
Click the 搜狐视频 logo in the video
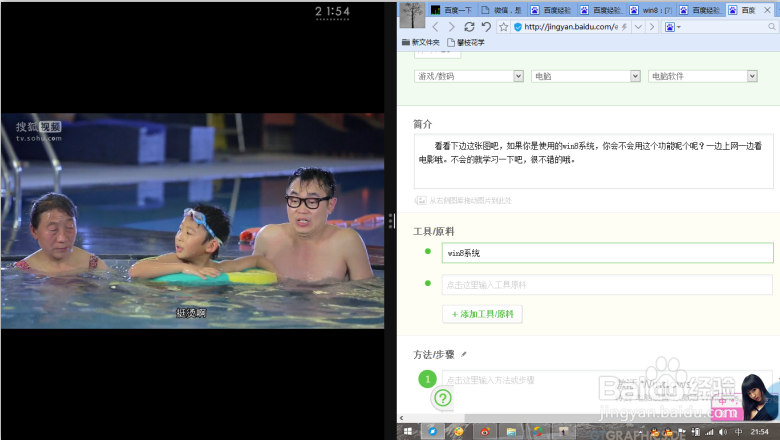click(x=38, y=131)
